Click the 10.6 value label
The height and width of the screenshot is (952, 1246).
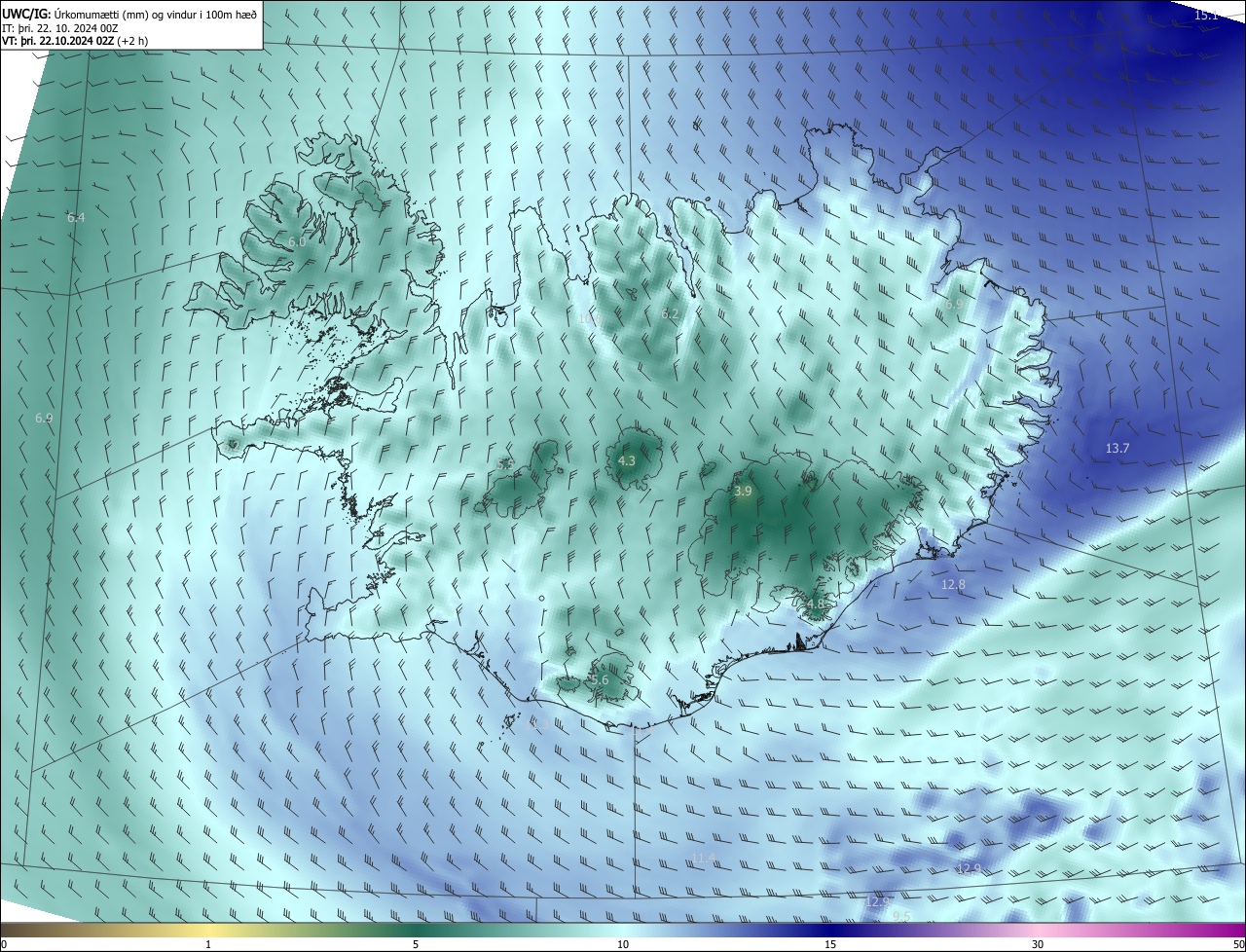(x=588, y=318)
